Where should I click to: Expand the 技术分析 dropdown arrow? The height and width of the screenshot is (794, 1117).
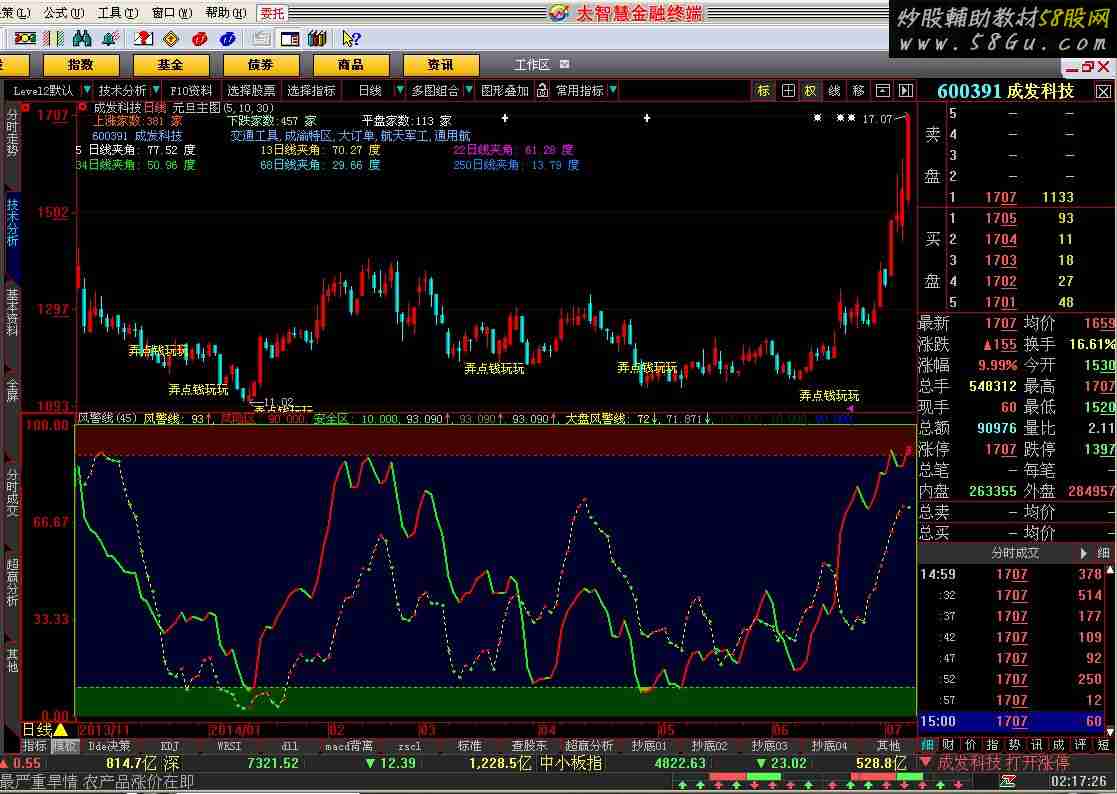154,90
